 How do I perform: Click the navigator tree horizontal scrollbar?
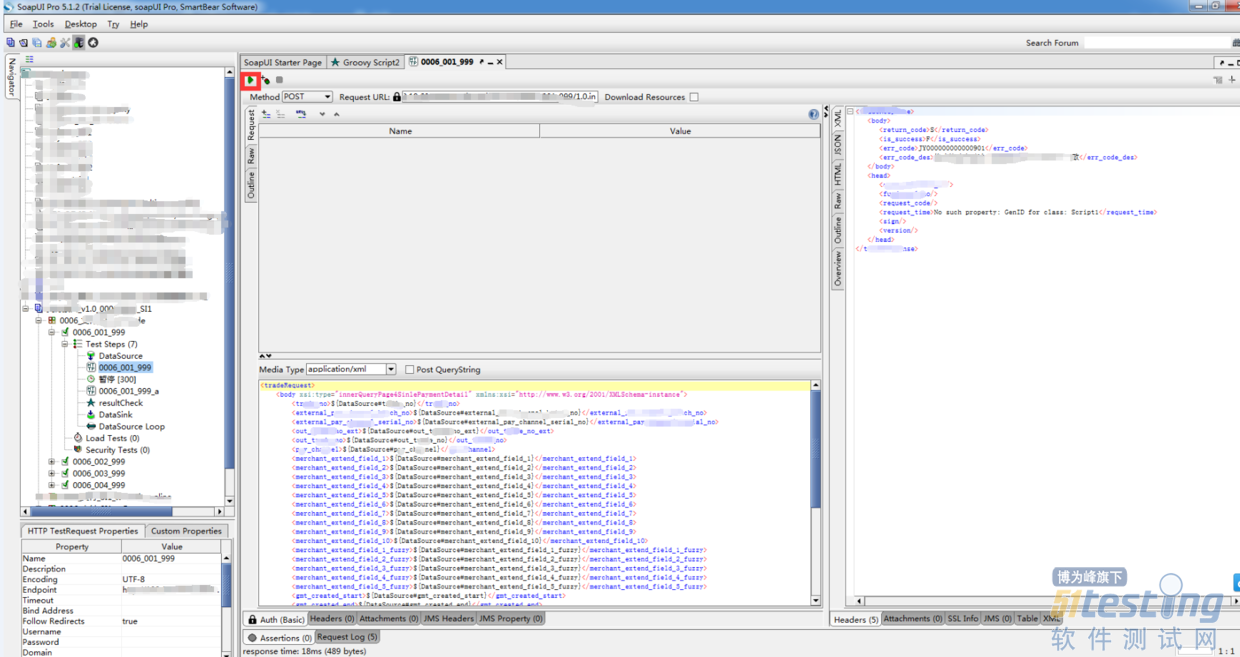pos(124,512)
